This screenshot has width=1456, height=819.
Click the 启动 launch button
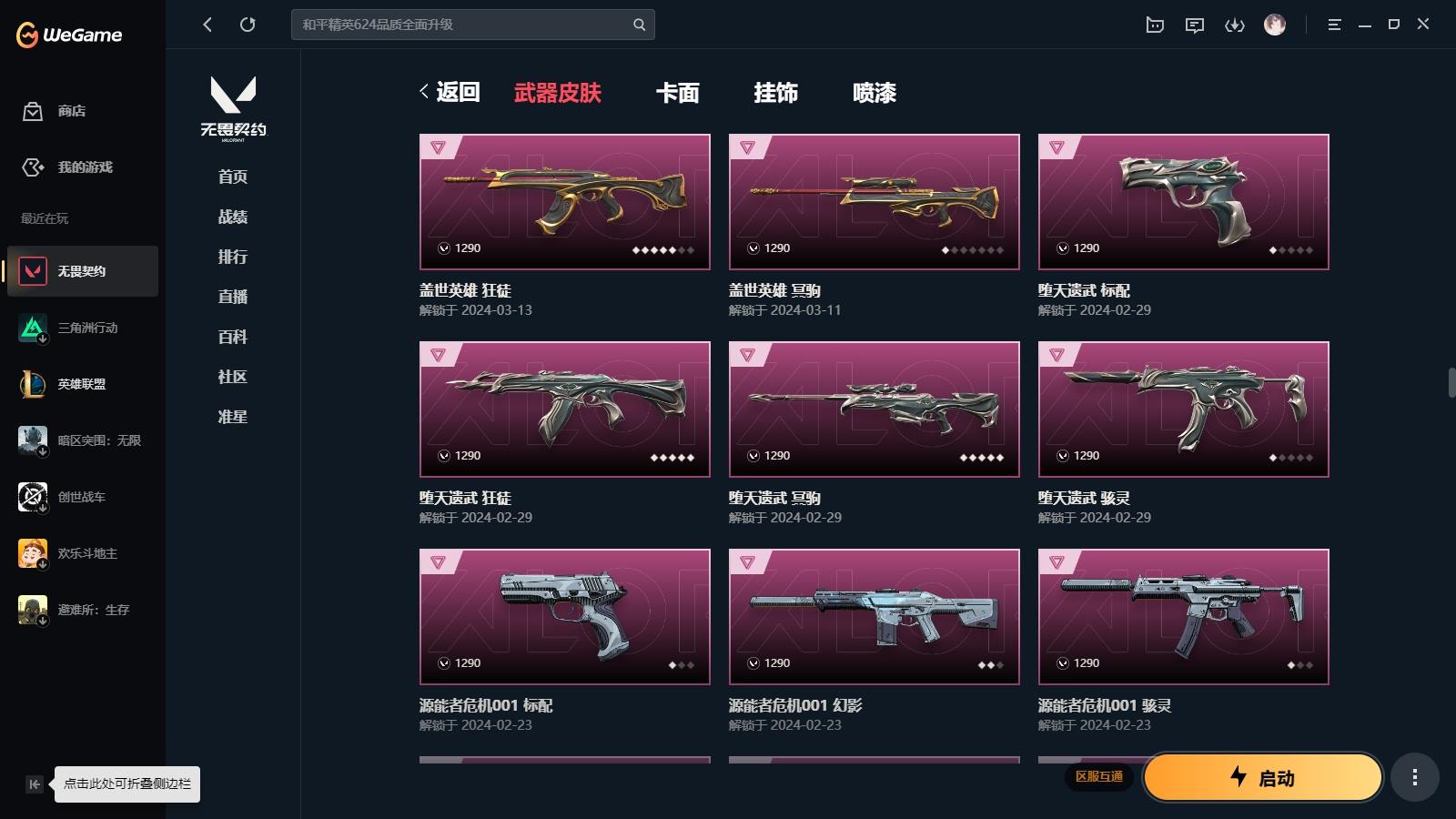click(1263, 777)
